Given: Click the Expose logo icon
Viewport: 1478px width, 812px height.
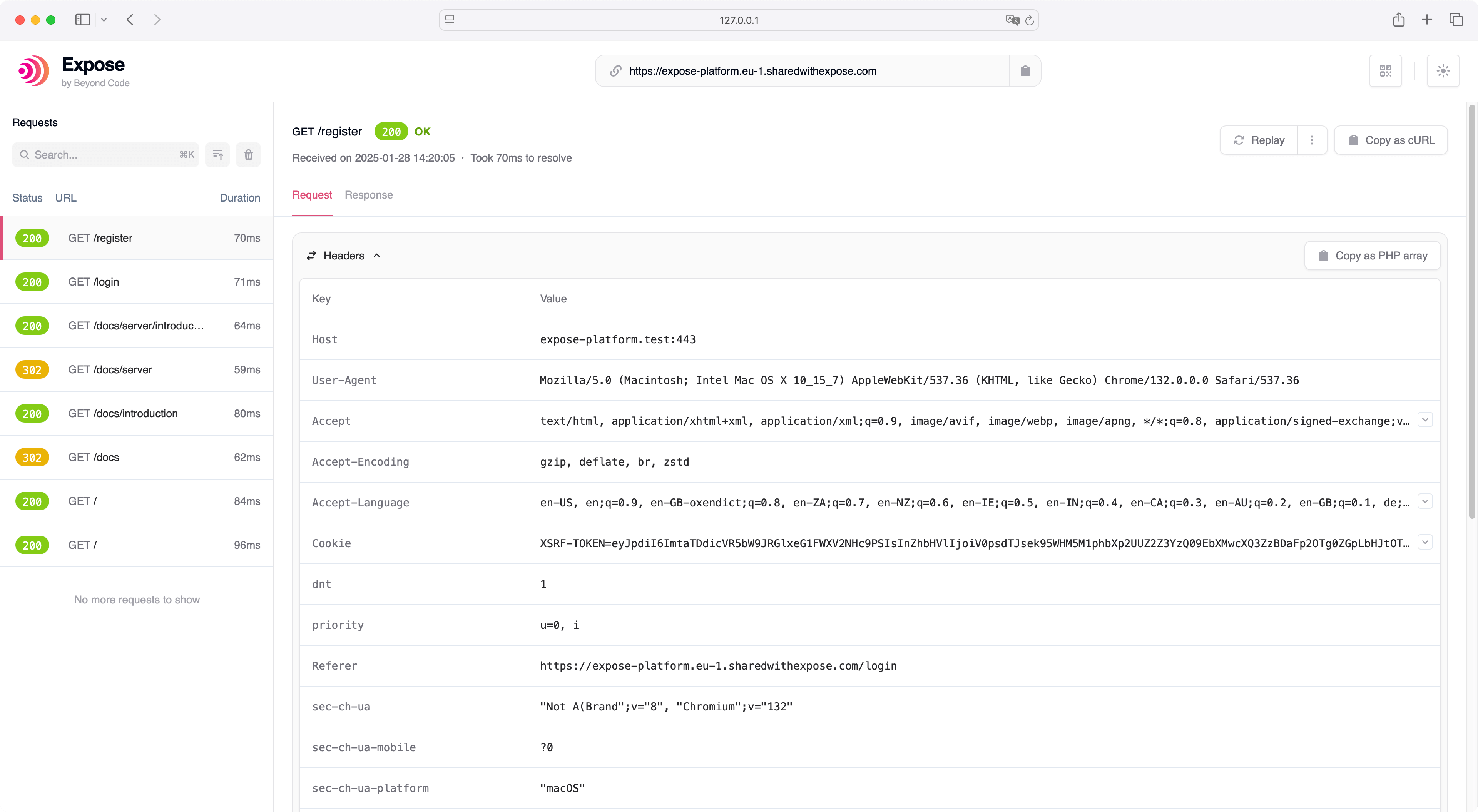Looking at the screenshot, I should pos(33,70).
